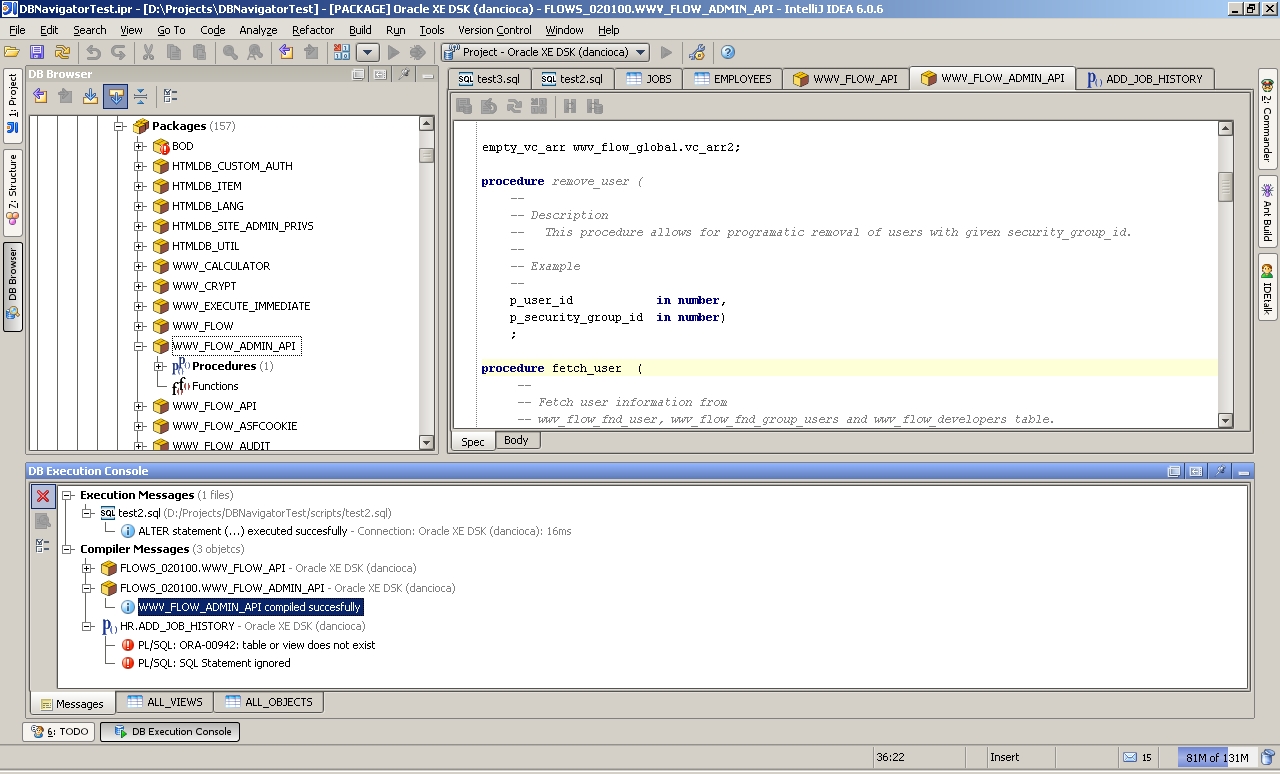Open Help via the question mark icon
Image resolution: width=1280 pixels, height=774 pixels.
pyautogui.click(x=728, y=52)
